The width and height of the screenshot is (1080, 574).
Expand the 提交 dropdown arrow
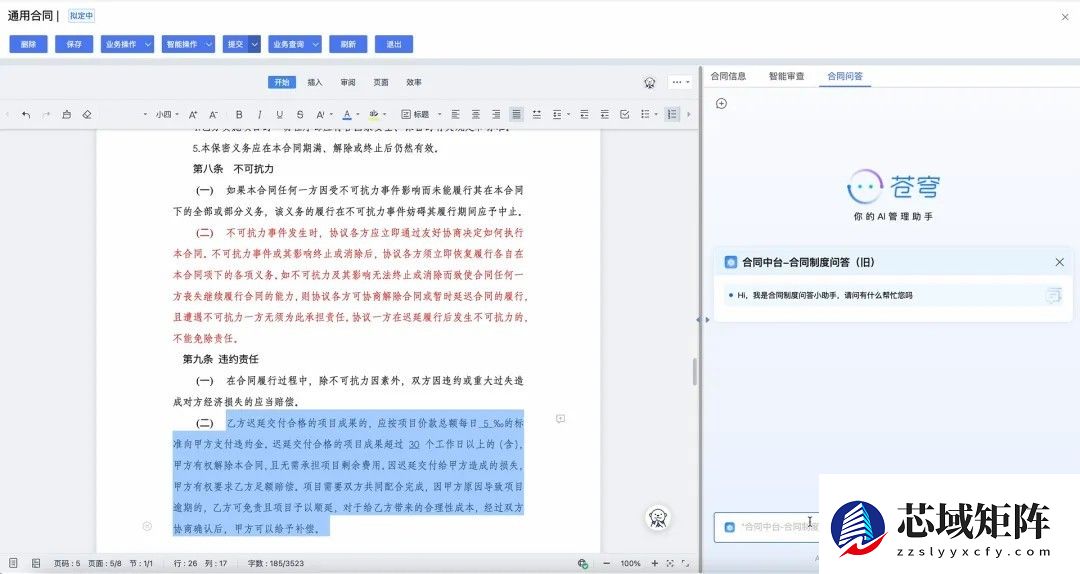pos(255,44)
